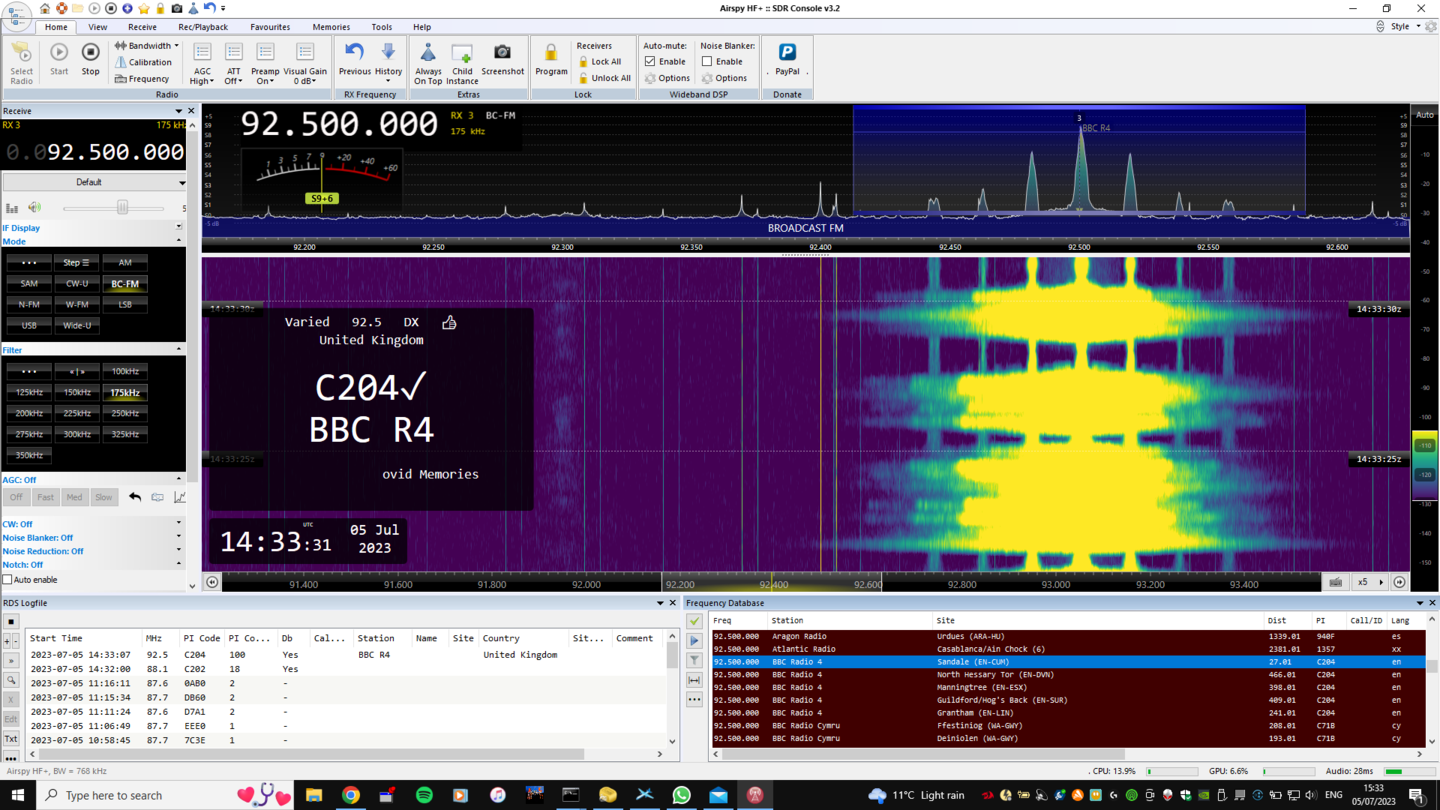Open the Bandwidth dropdown
This screenshot has height=810, width=1440.
click(x=146, y=46)
